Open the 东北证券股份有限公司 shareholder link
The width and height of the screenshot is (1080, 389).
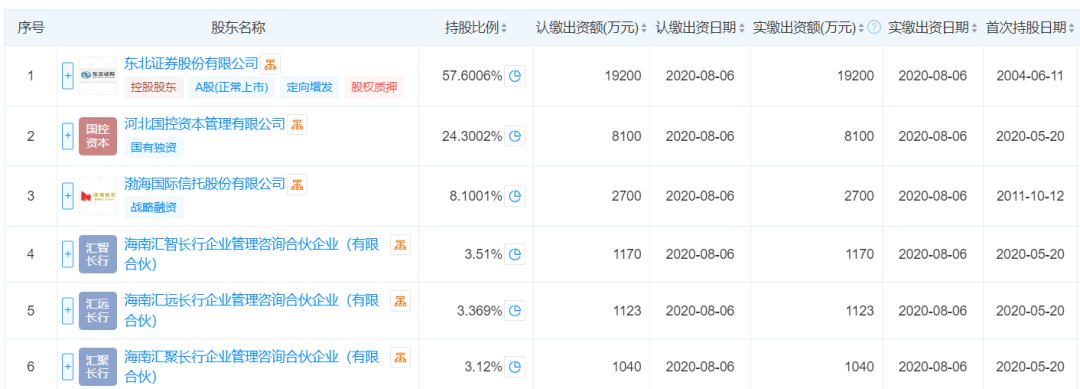191,64
